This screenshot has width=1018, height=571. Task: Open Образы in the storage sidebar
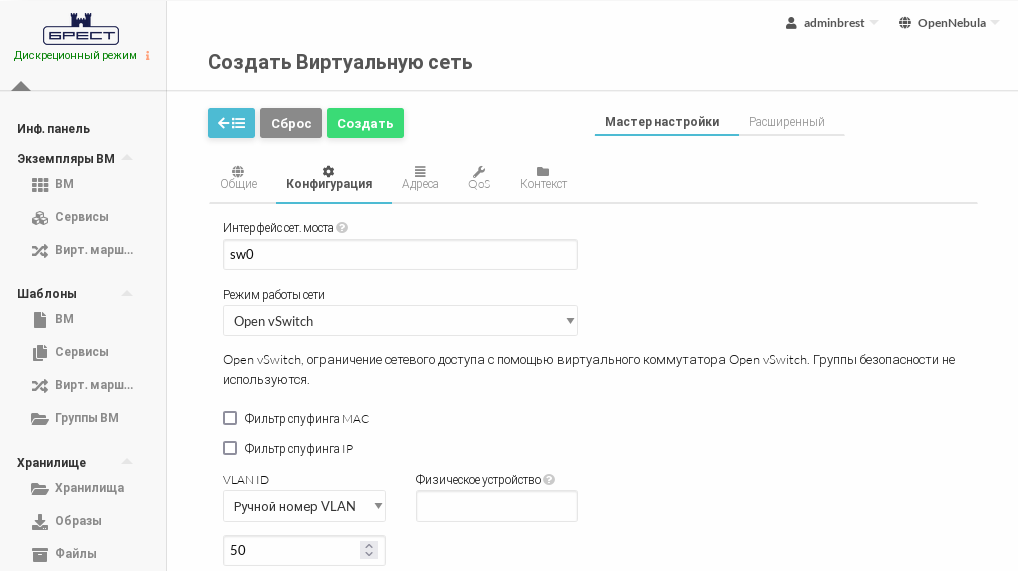coord(78,521)
